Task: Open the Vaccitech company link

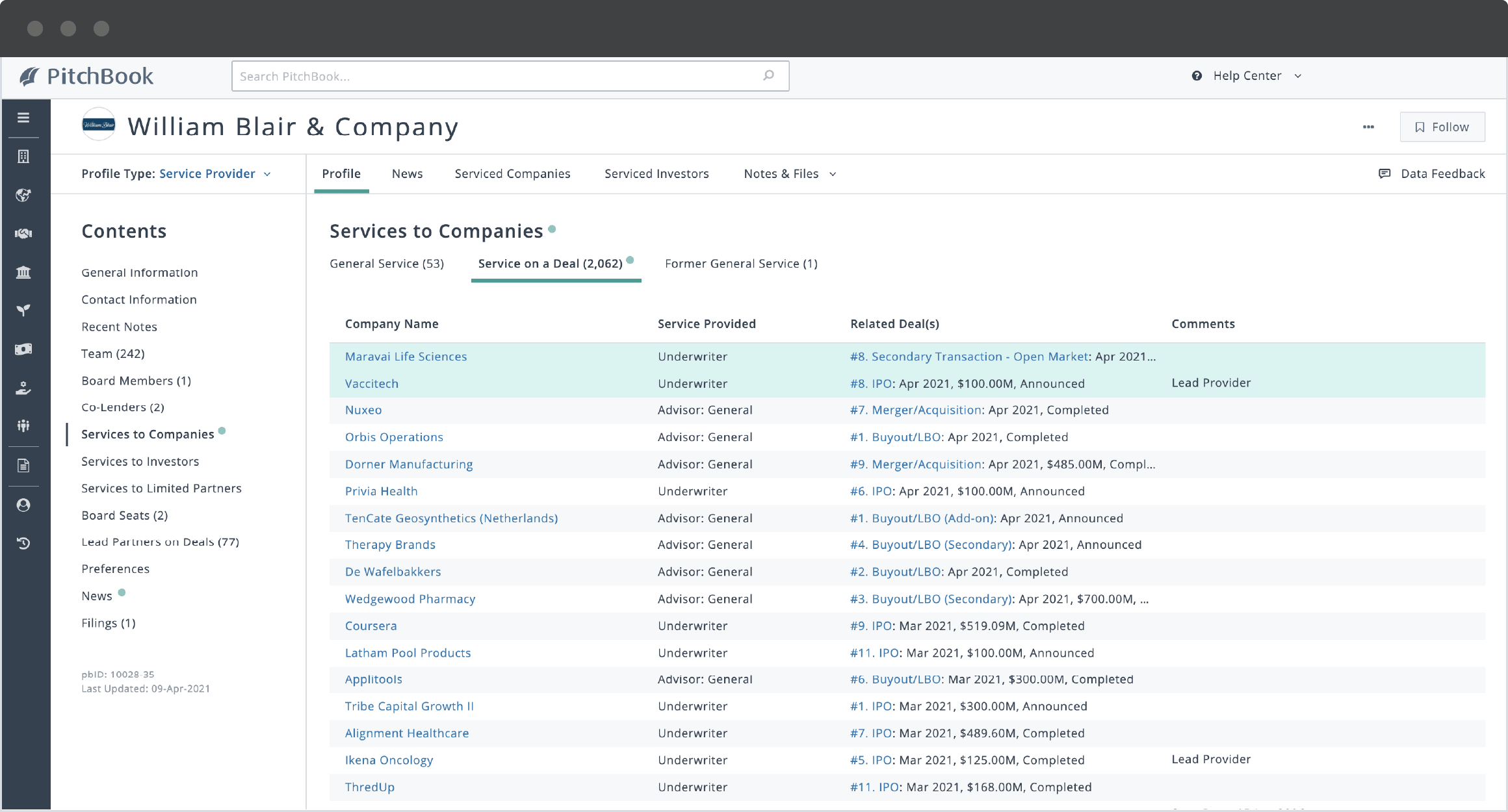Action: [372, 383]
